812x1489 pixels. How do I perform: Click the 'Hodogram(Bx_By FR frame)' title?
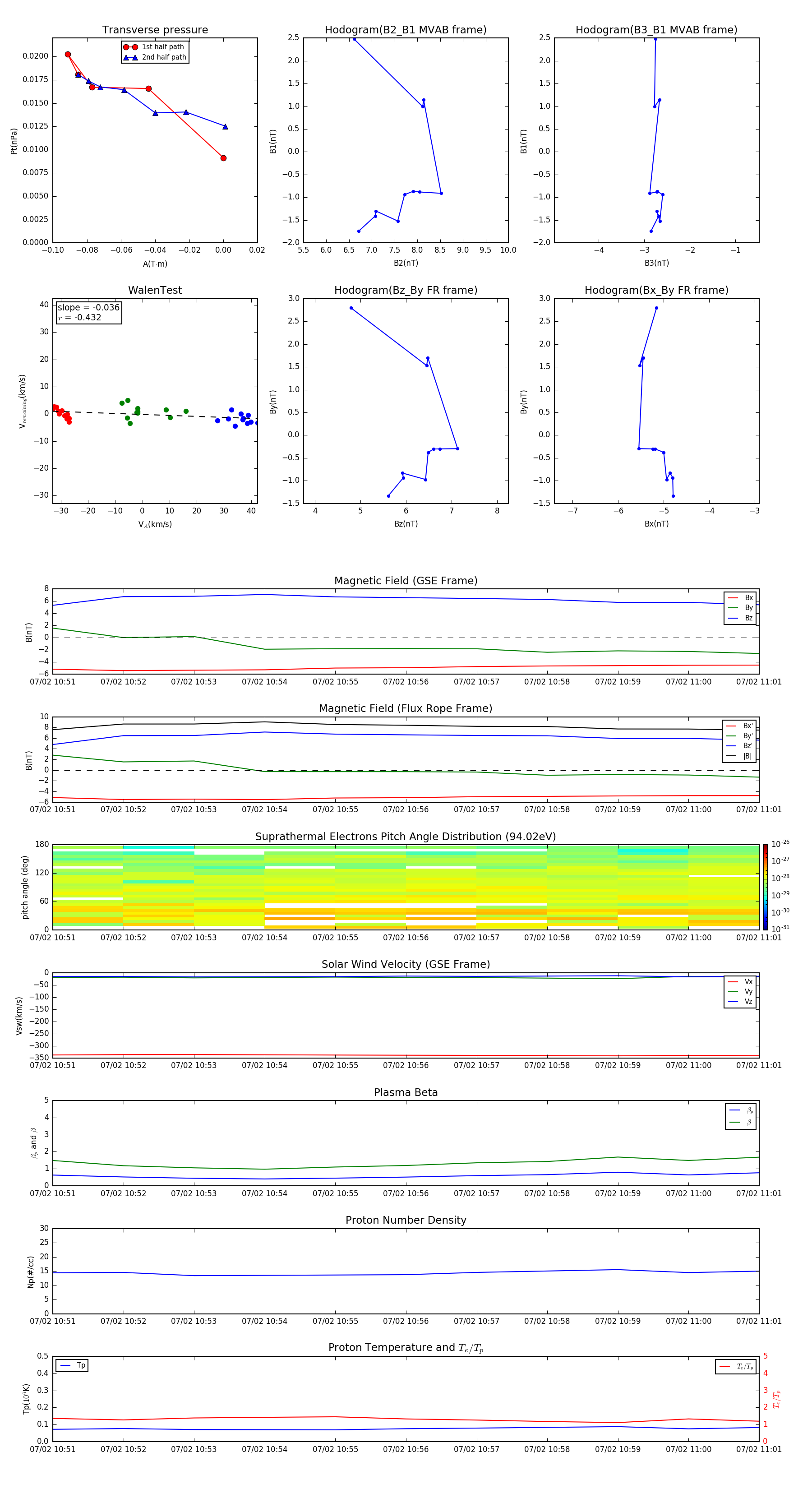click(656, 290)
